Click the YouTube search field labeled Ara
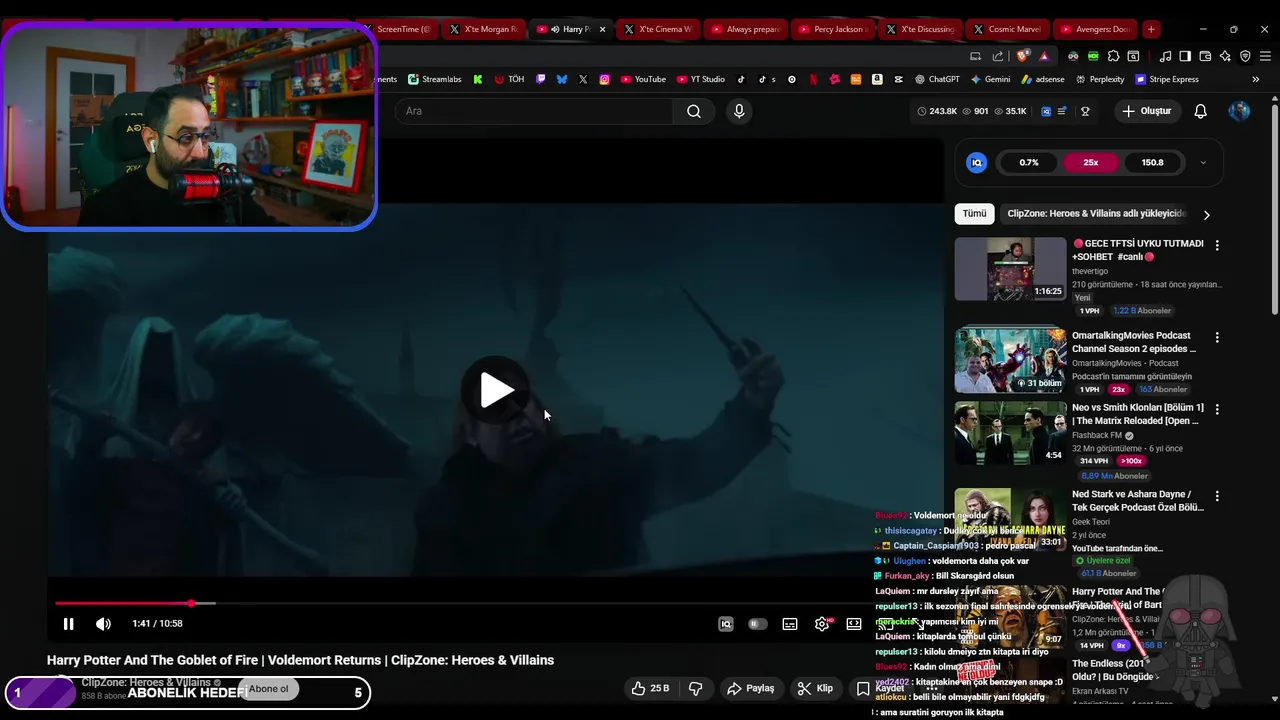The width and height of the screenshot is (1280, 720). [x=535, y=111]
